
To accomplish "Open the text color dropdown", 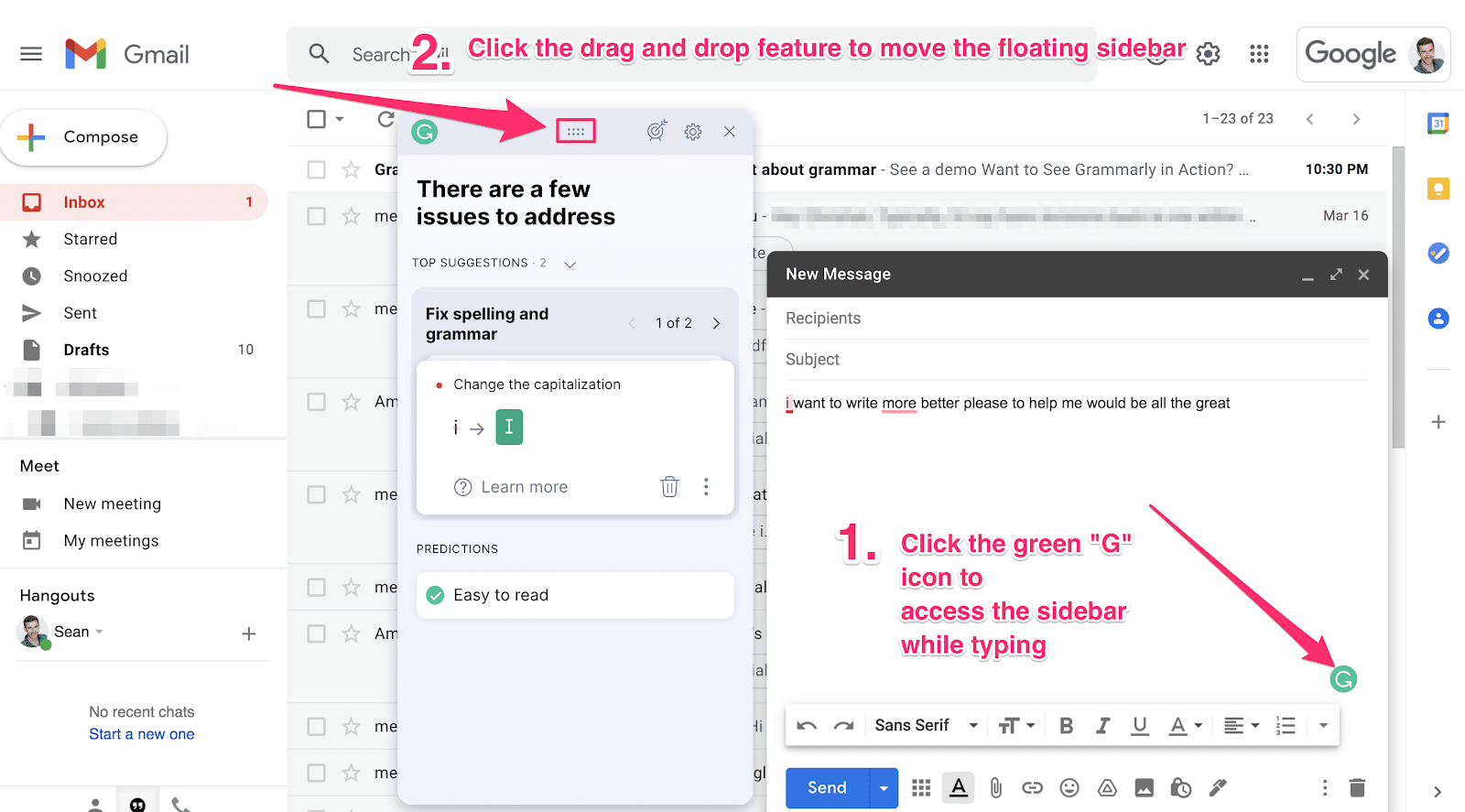I will pyautogui.click(x=1186, y=726).
